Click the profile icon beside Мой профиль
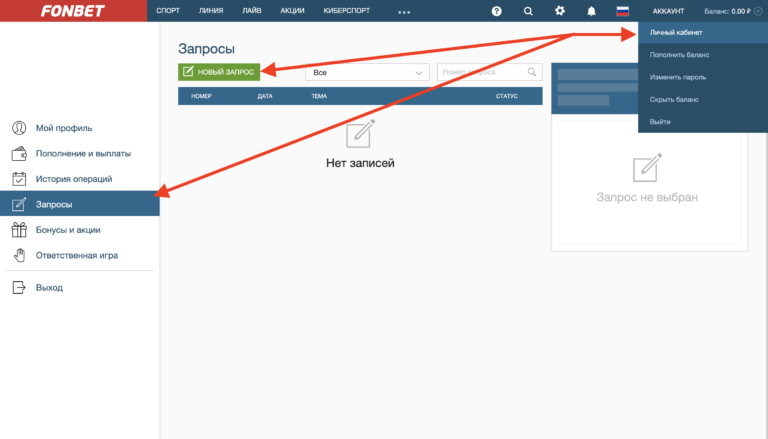 click(19, 128)
